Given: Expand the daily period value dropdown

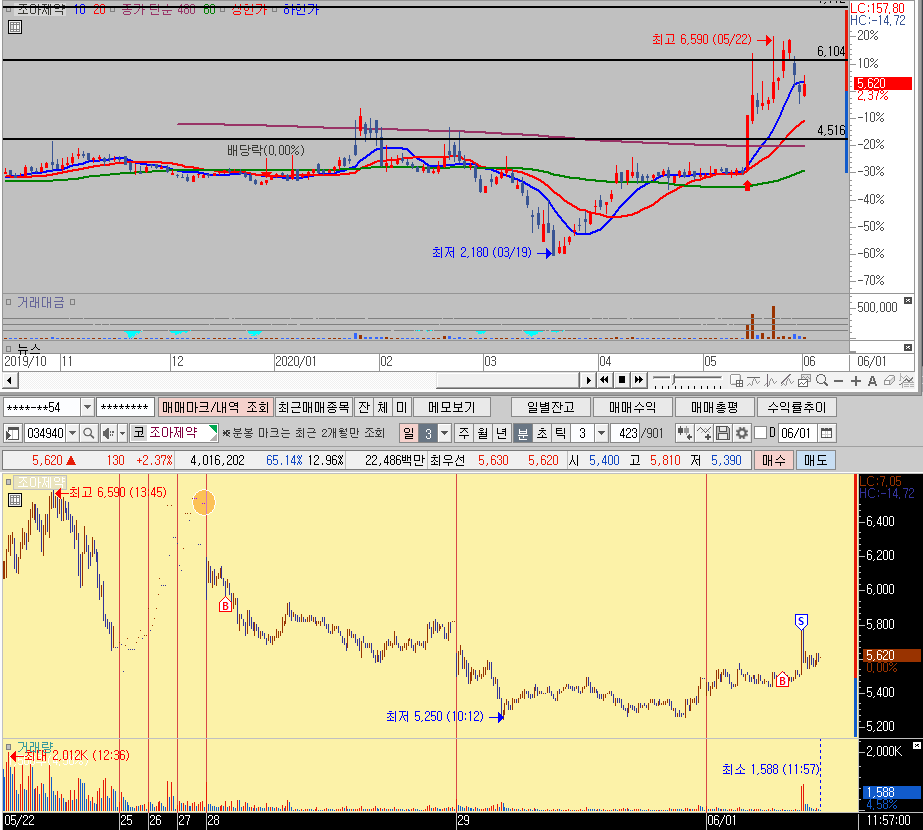Looking at the screenshot, I should (x=444, y=433).
